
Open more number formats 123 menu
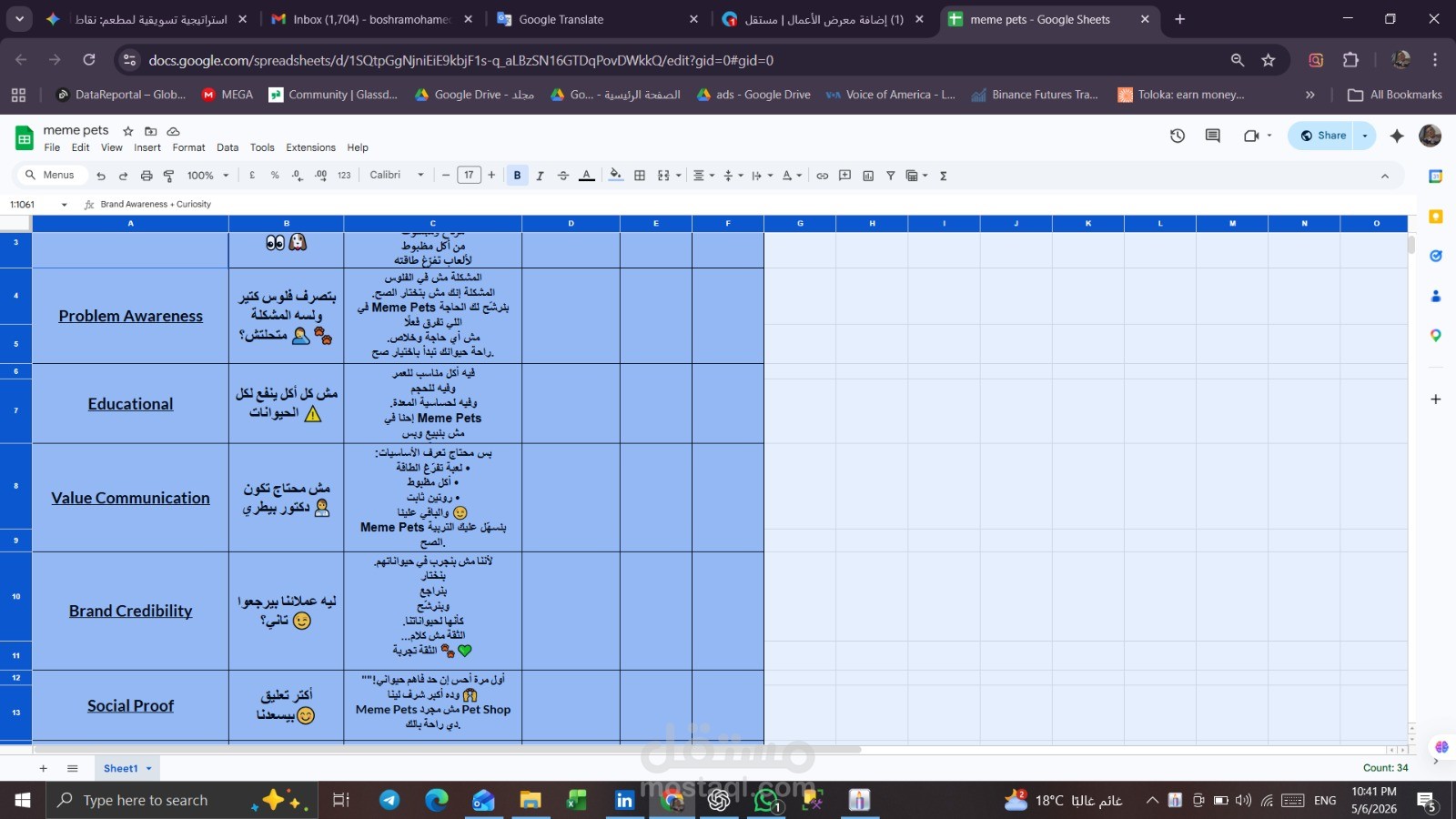(344, 176)
